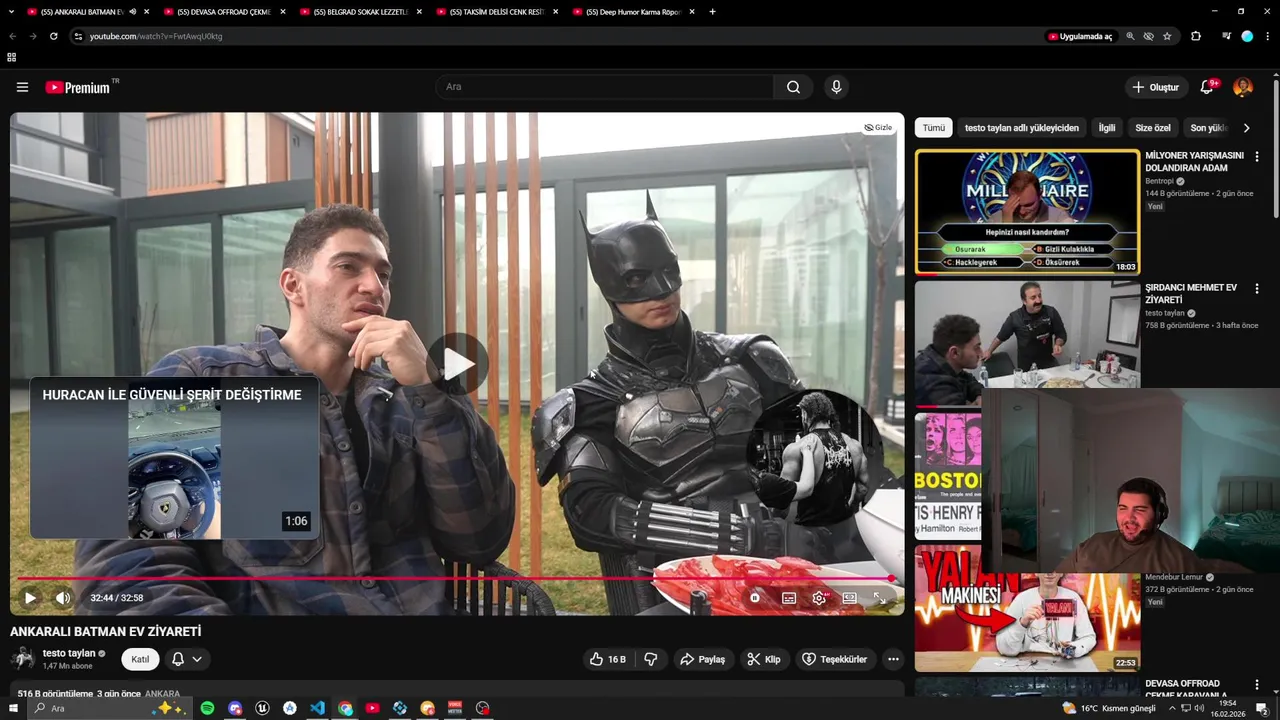
Task: Mute video with player volume icon
Action: pos(63,598)
